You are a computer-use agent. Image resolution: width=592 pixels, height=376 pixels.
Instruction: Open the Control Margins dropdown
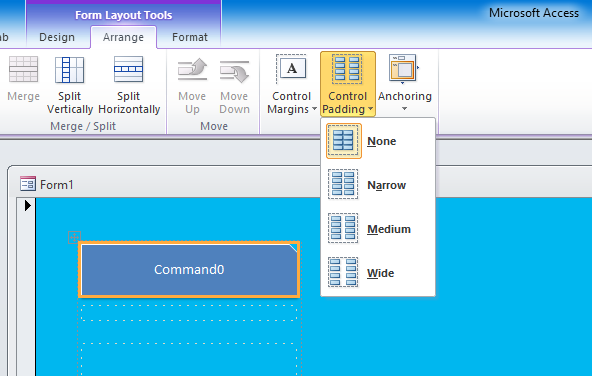tap(291, 84)
